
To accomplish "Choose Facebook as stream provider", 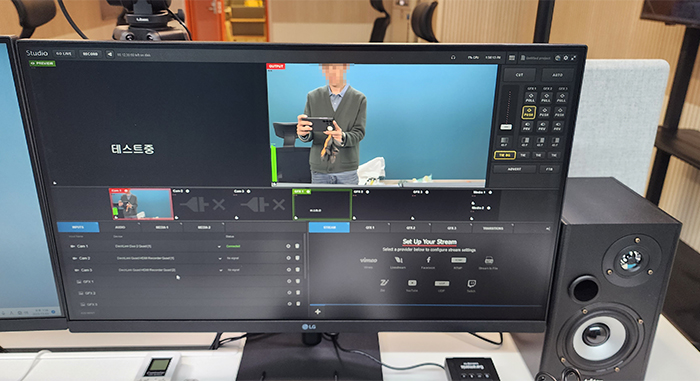I will coord(428,260).
